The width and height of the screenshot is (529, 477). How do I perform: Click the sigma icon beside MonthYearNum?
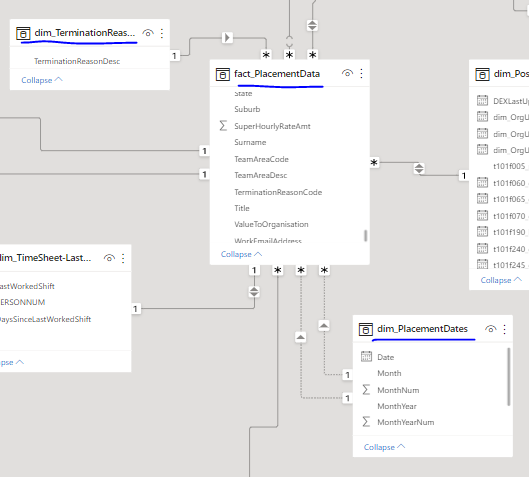click(366, 421)
